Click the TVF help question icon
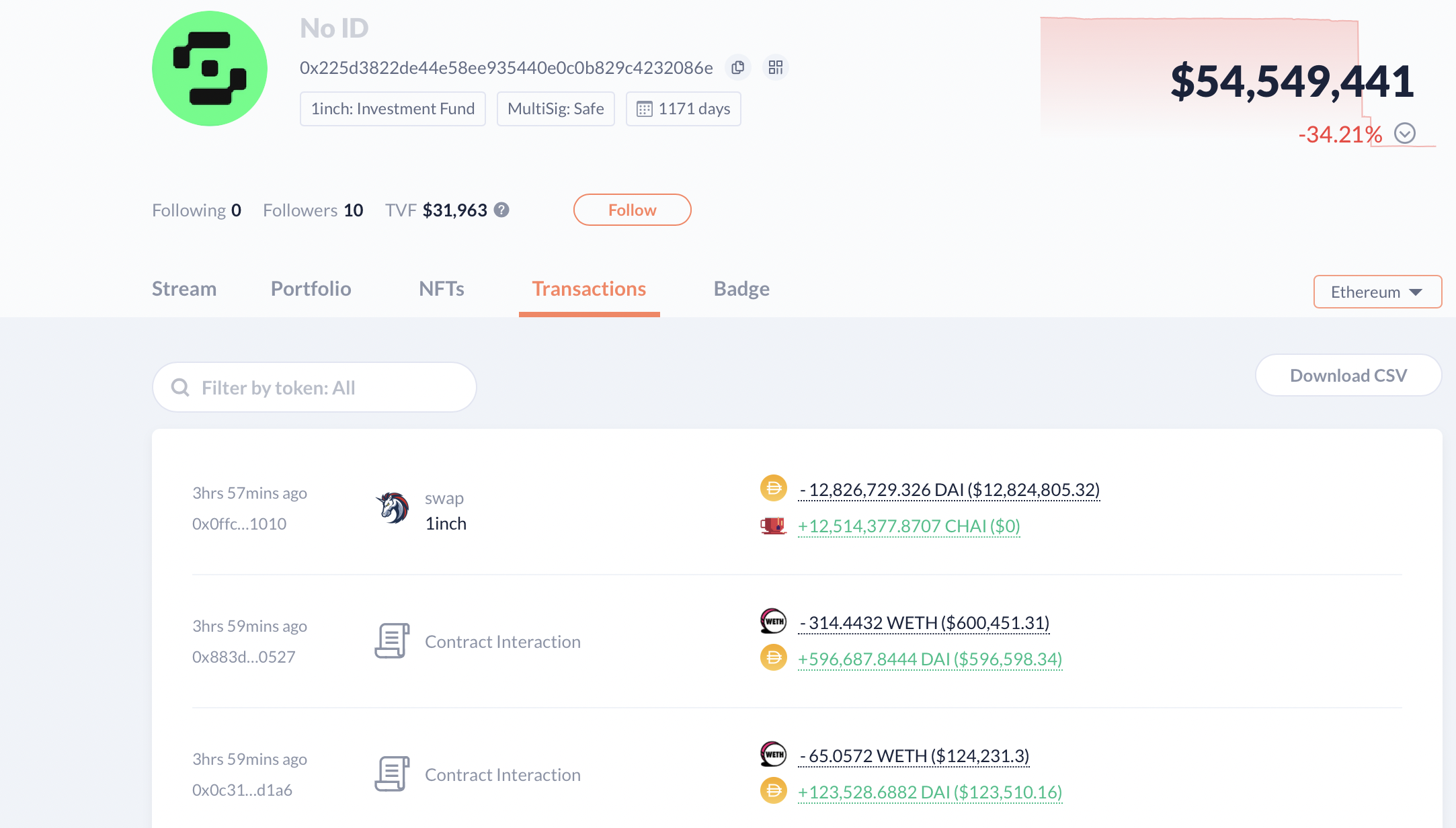 point(501,210)
